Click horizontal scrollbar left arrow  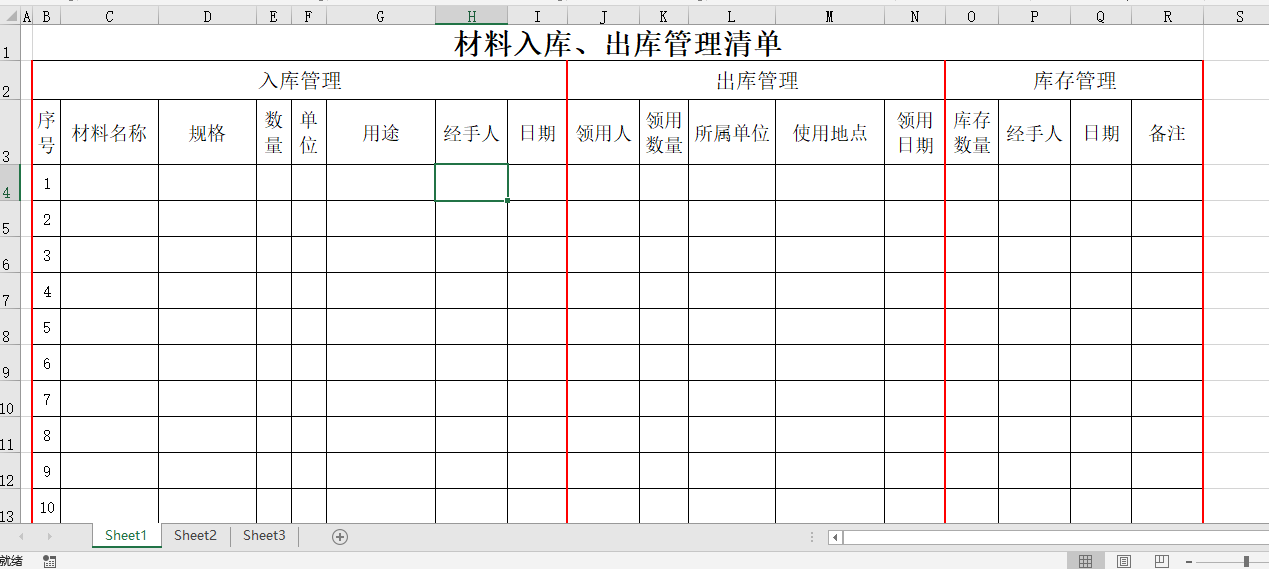[835, 537]
